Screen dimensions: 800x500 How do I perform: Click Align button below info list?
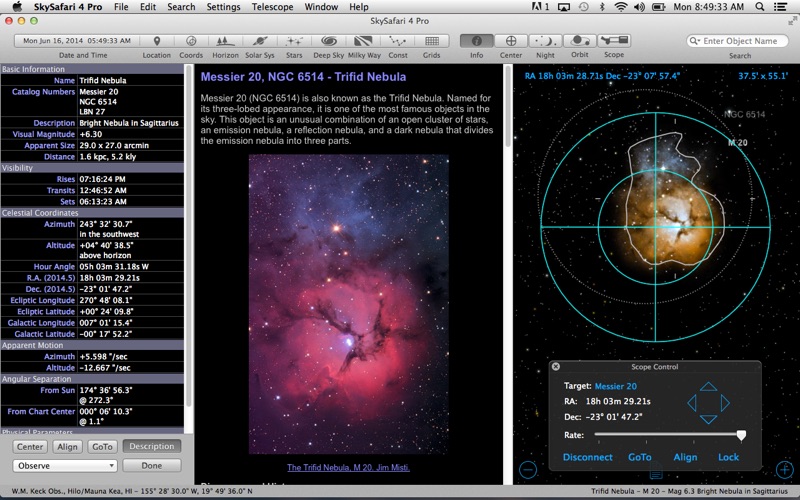67,446
